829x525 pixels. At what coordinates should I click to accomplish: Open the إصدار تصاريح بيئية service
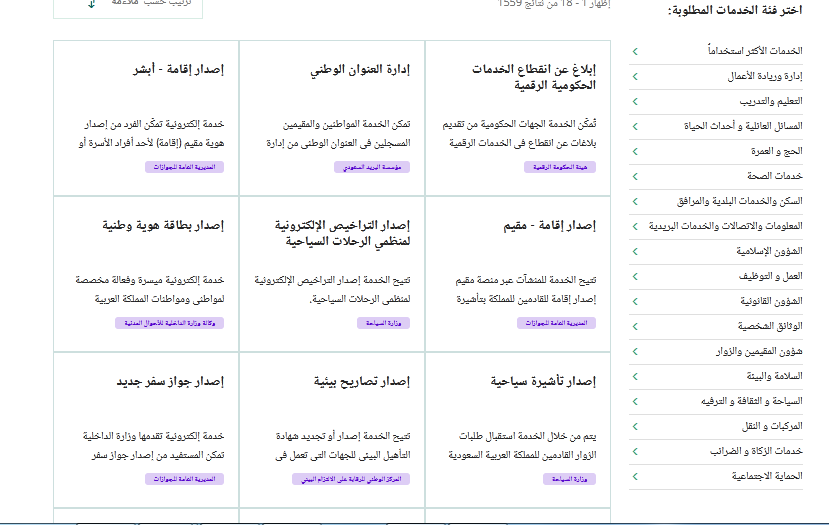[362, 381]
